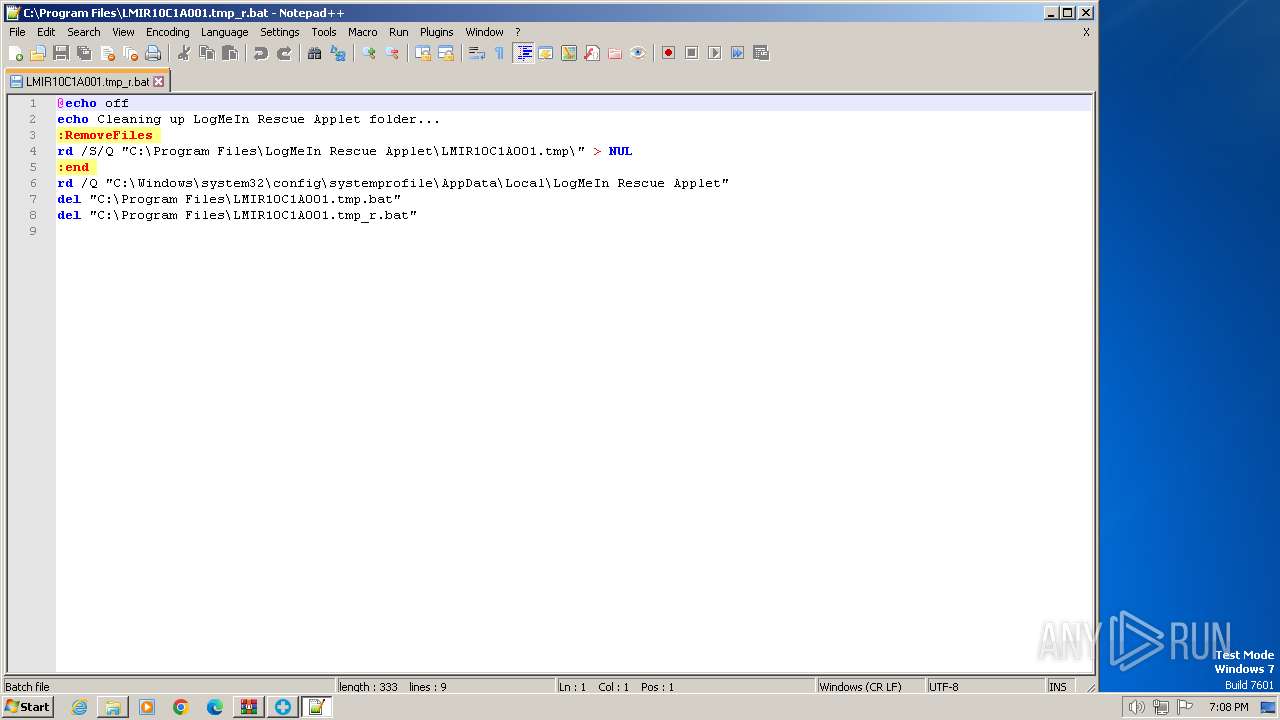Toggle synchronize horizontal scrolling icon

point(446,53)
